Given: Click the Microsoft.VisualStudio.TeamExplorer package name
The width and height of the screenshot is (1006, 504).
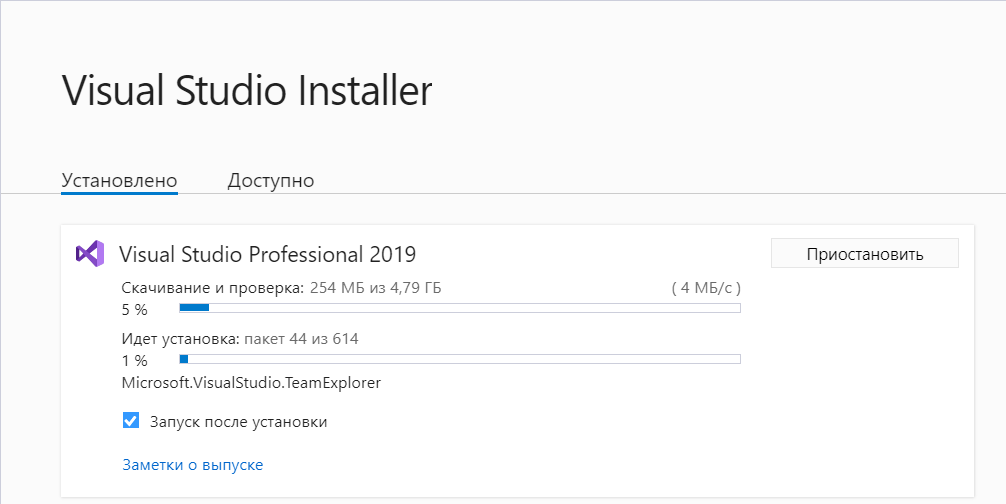Looking at the screenshot, I should 252,383.
